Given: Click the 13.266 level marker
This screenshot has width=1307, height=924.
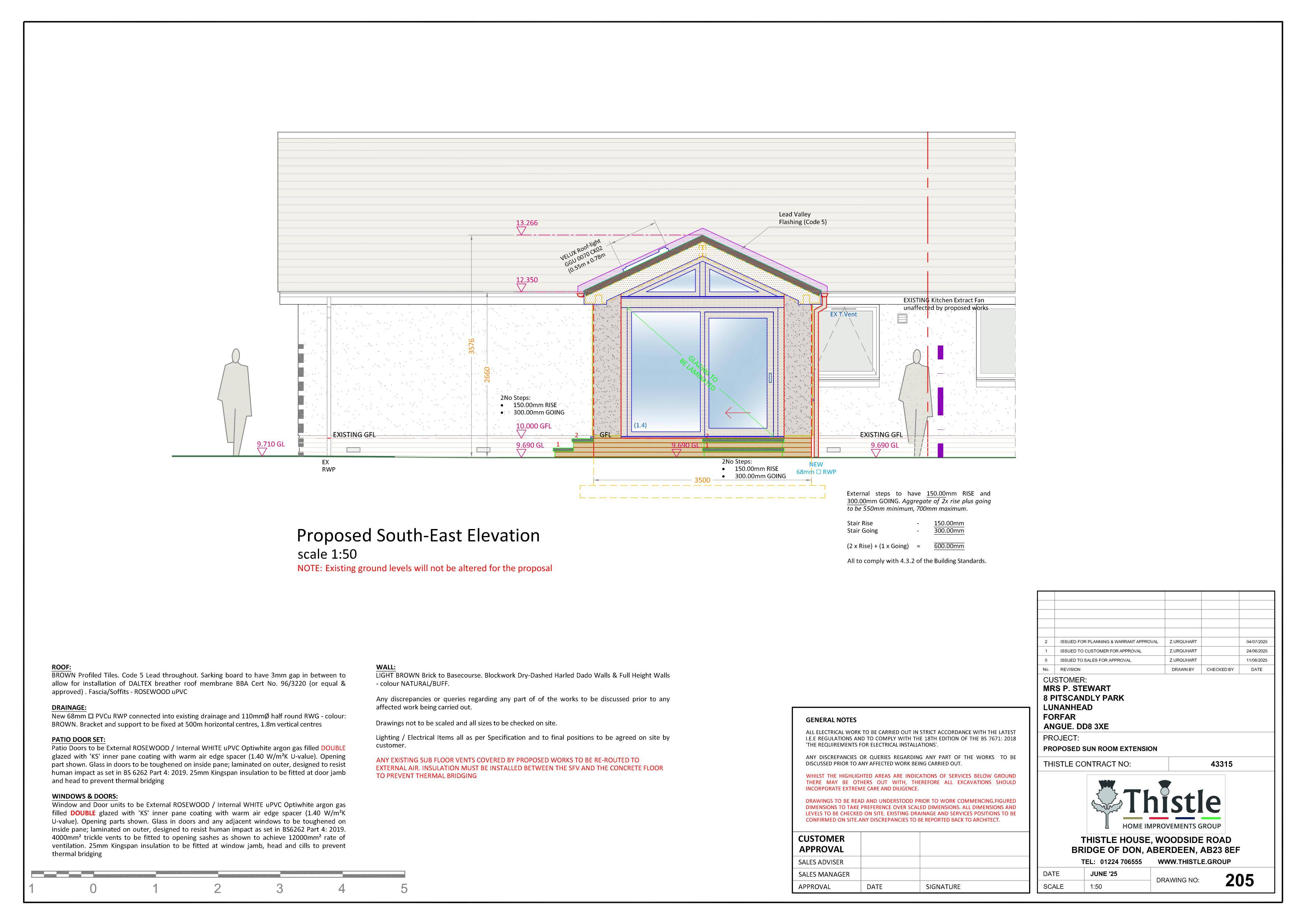Looking at the screenshot, I should click(526, 227).
